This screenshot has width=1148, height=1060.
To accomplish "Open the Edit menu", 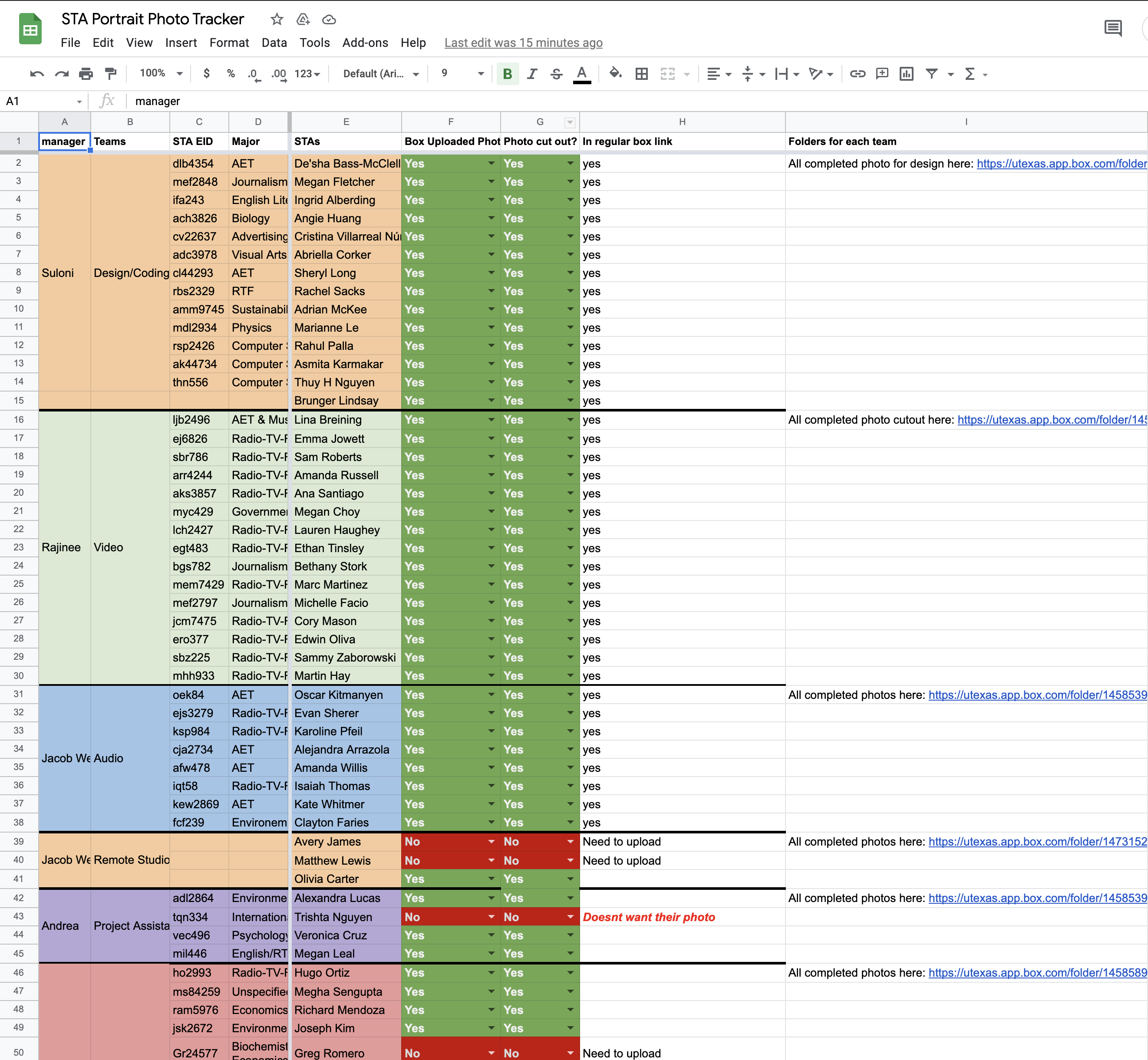I will [103, 43].
